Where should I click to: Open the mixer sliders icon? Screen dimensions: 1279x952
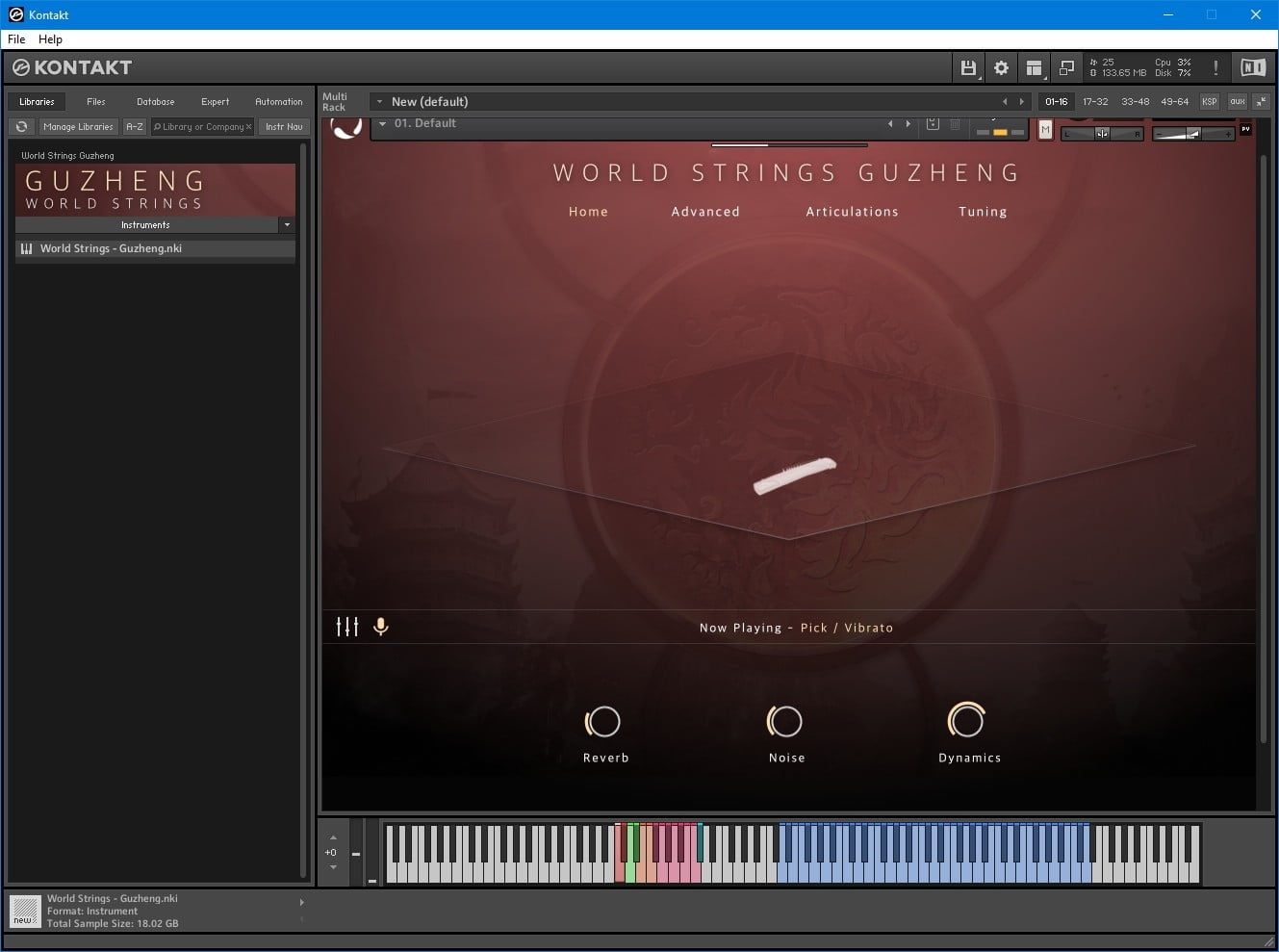(346, 627)
